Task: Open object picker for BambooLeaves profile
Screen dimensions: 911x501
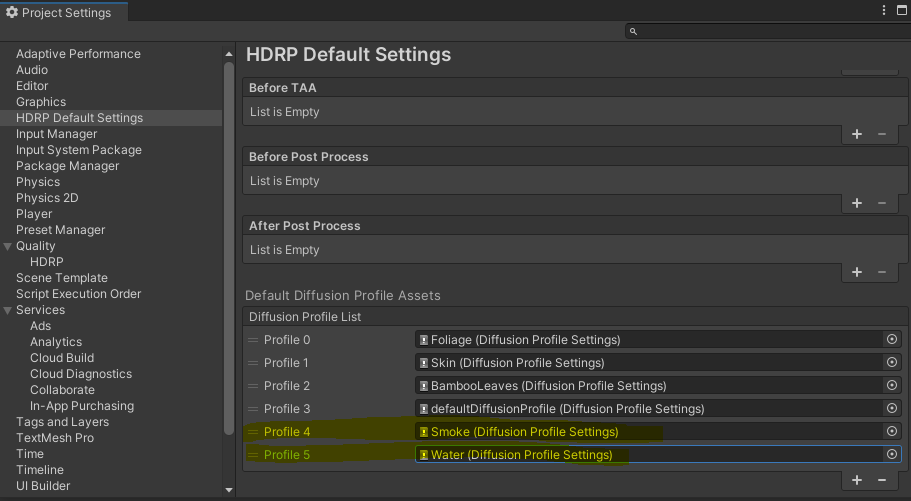Action: coord(892,386)
